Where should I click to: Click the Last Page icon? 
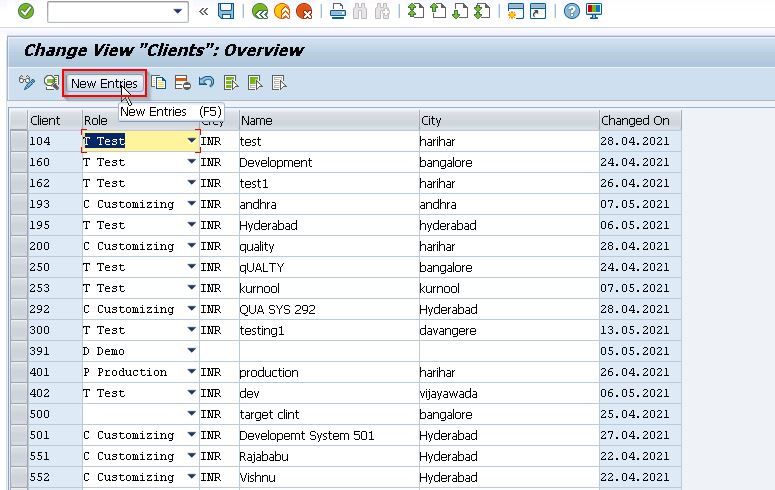(x=482, y=11)
